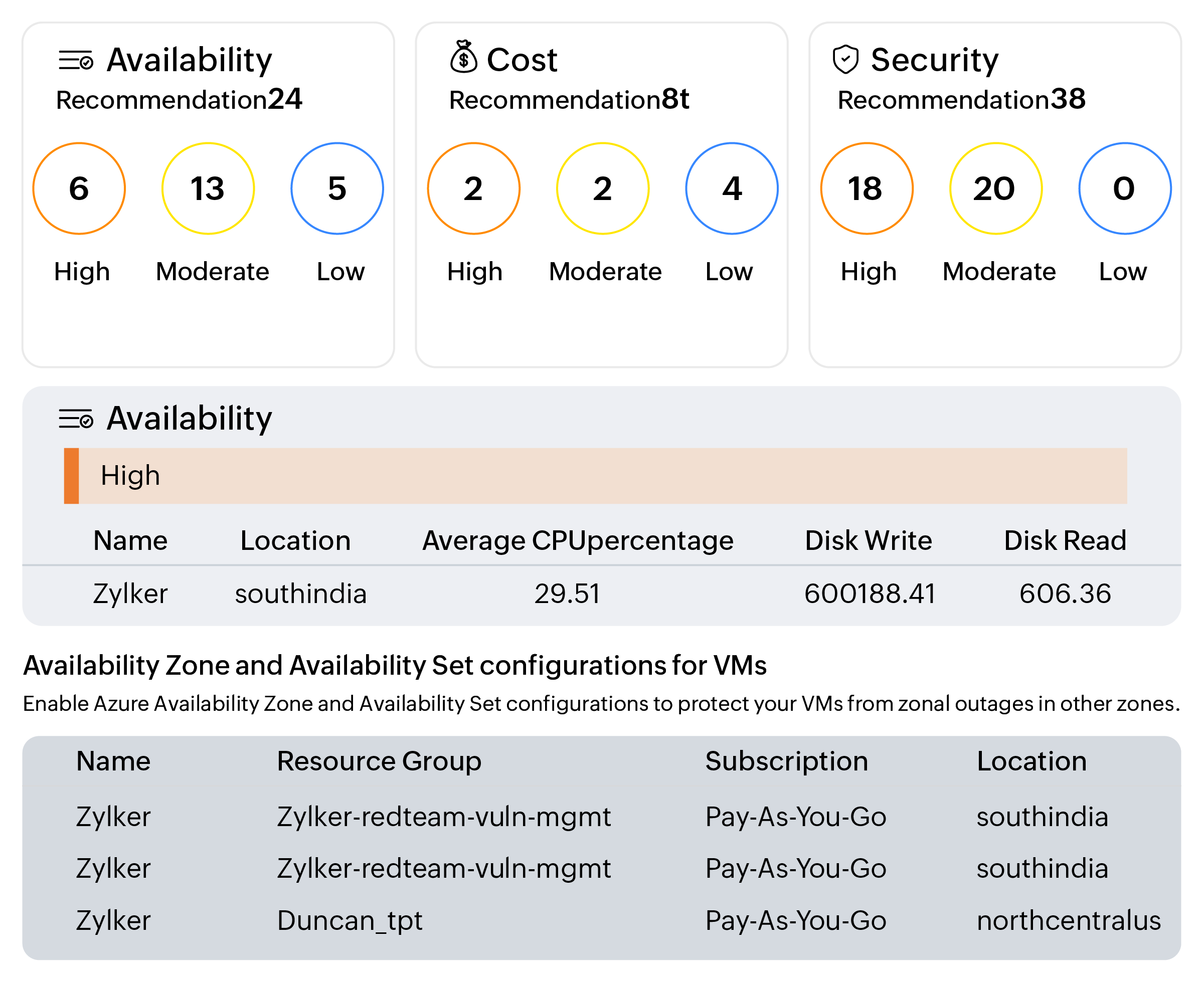The image size is (1204, 983).
Task: Click the 29.51 CPU value
Action: 568,594
